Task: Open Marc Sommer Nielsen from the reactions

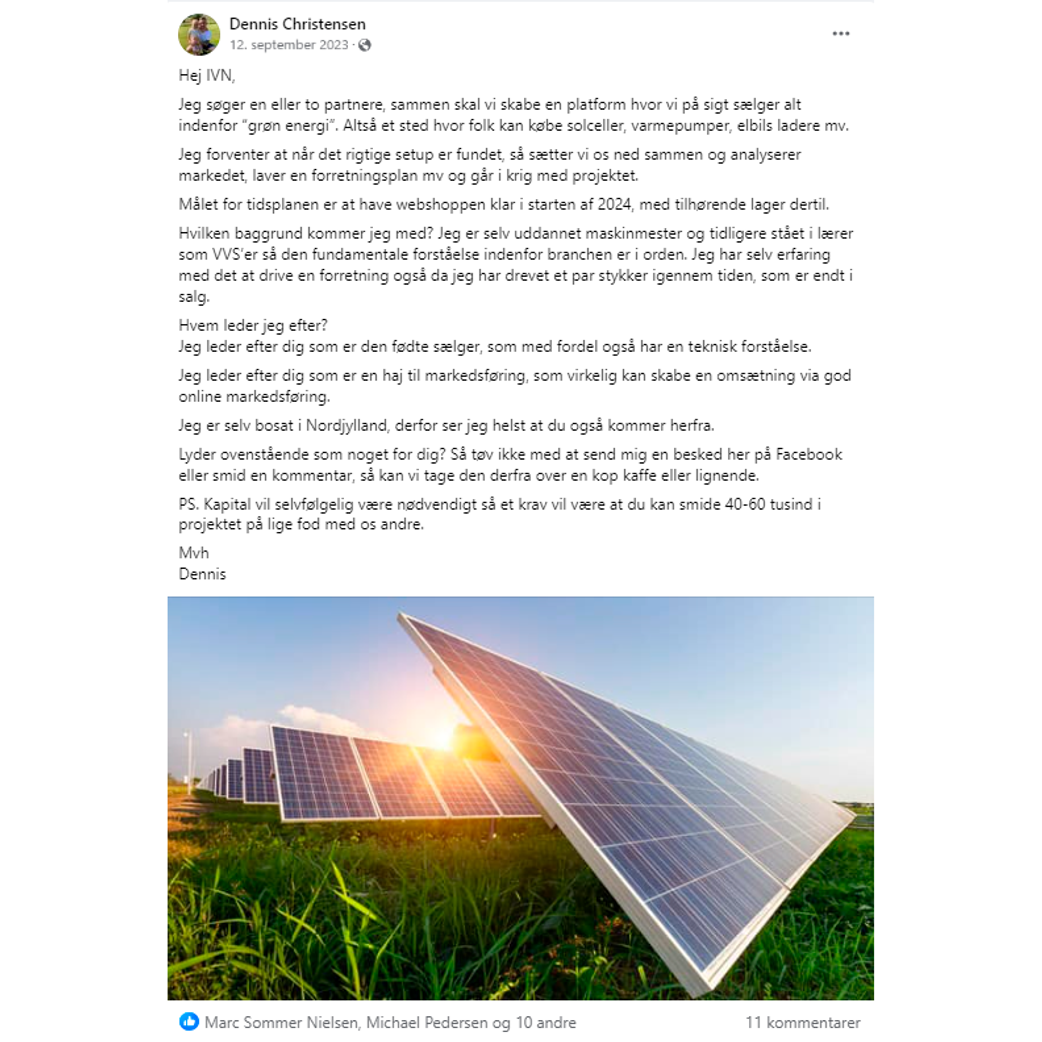Action: (282, 1022)
